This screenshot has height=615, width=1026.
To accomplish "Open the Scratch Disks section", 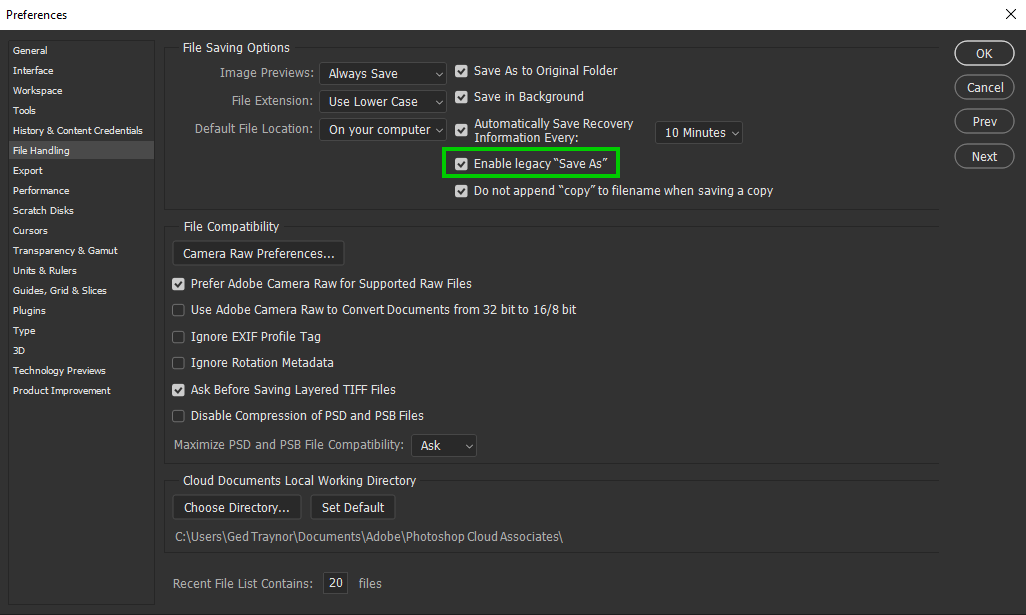I will pos(43,210).
